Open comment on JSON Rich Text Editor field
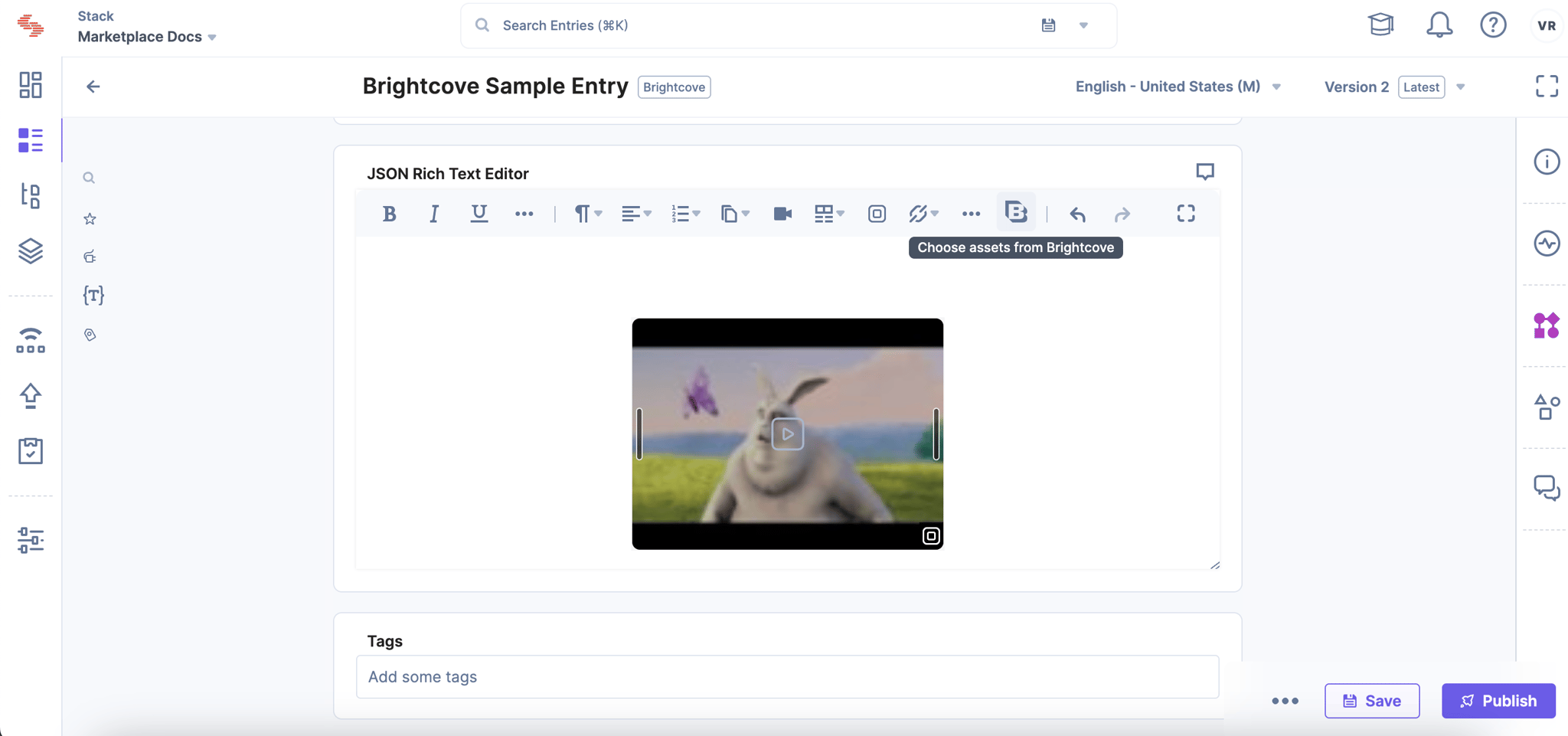1568x736 pixels. (x=1205, y=172)
